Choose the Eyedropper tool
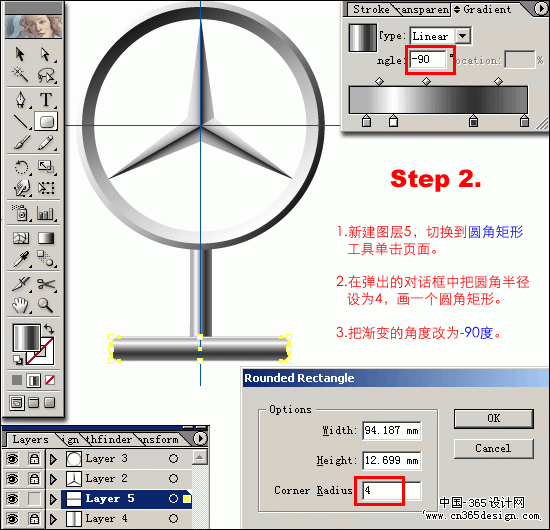 (21, 259)
